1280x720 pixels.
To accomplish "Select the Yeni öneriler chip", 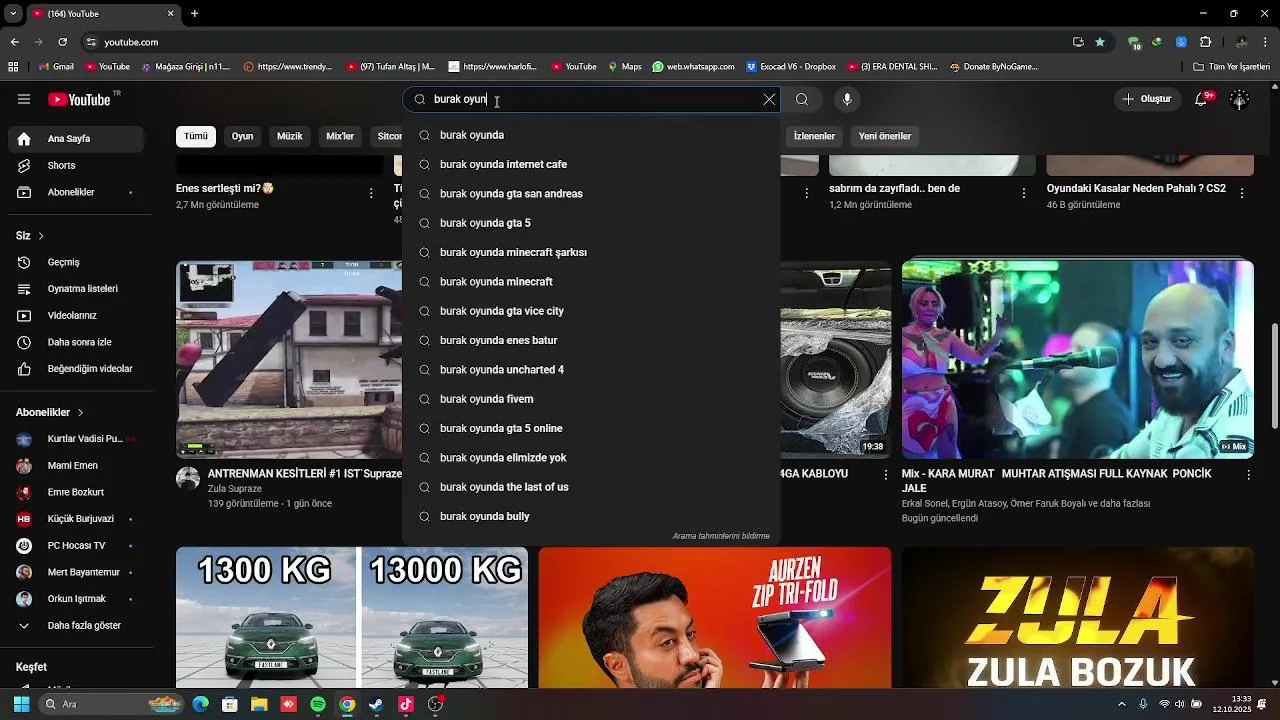I will (885, 136).
